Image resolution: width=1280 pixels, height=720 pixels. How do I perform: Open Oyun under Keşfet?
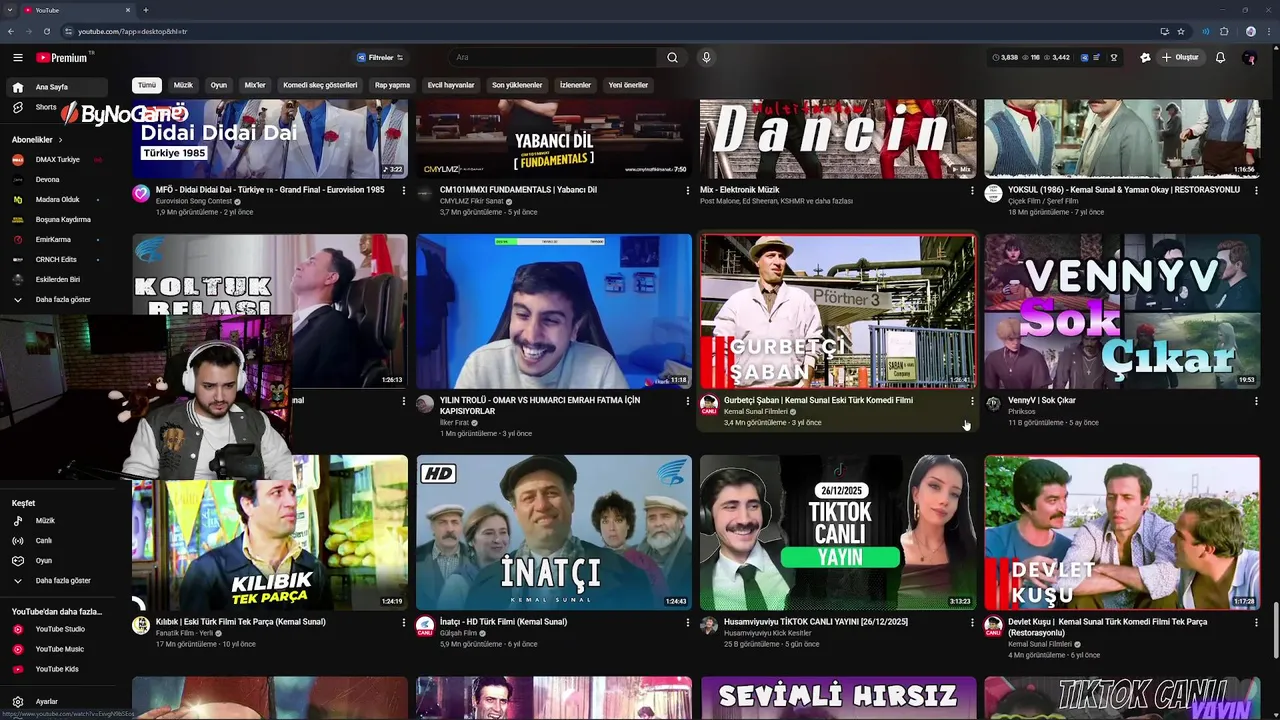click(x=44, y=561)
